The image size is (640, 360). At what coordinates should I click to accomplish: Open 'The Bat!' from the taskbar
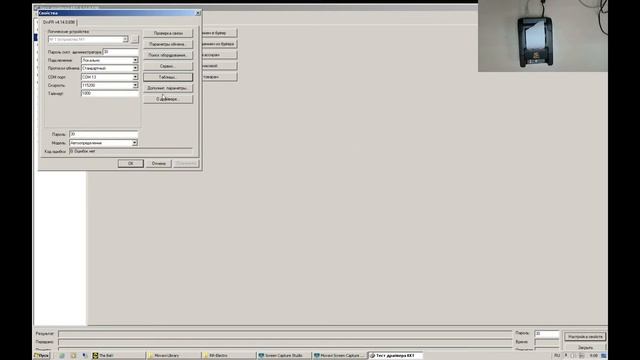pos(118,356)
